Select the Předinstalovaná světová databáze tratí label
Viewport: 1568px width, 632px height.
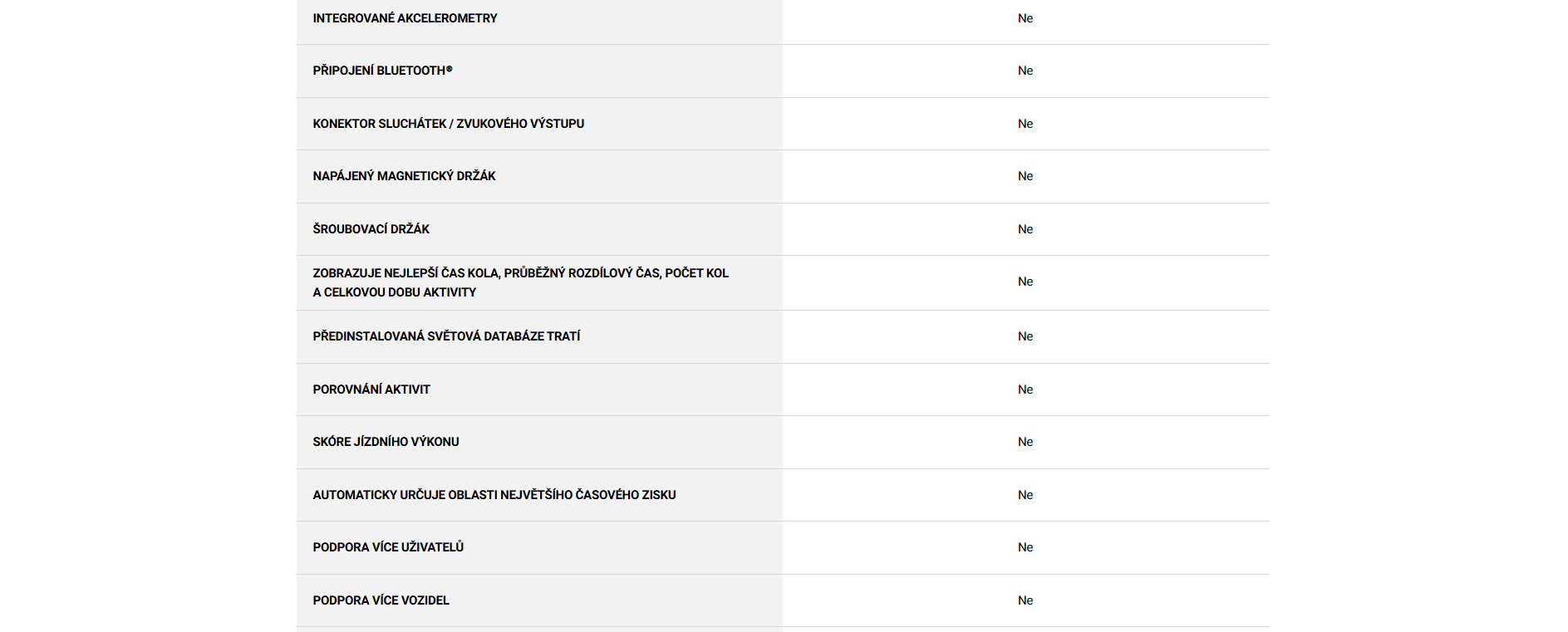446,336
